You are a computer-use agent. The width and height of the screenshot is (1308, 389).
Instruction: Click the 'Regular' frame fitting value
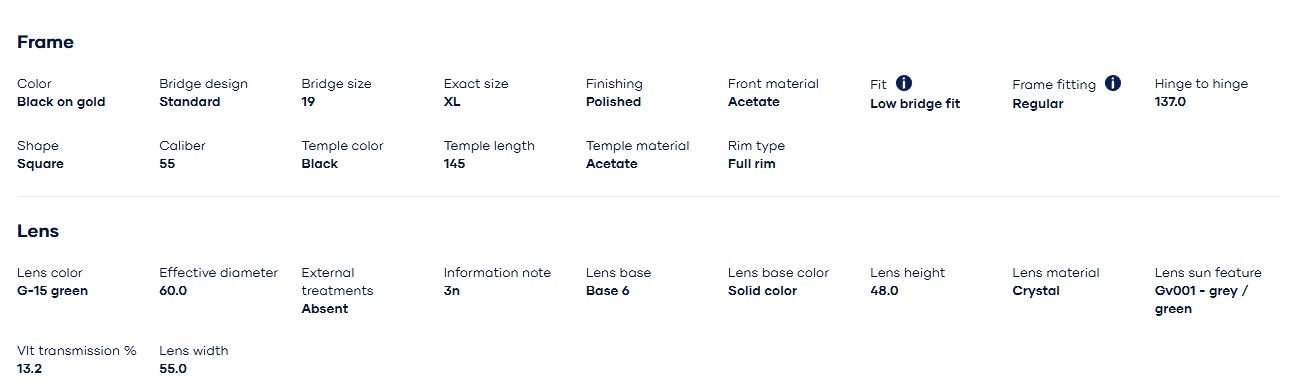[1038, 104]
